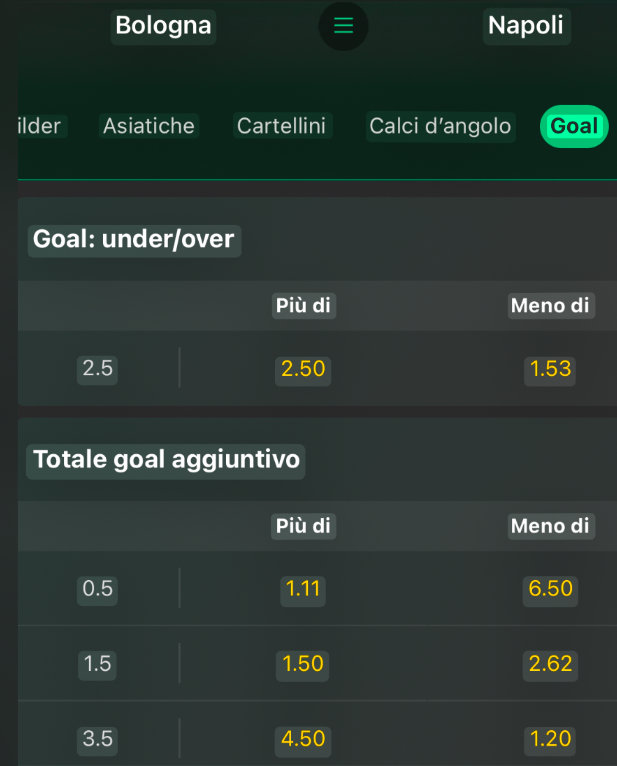Image resolution: width=617 pixels, height=766 pixels.
Task: Pick under 0.5 goals odds 6.50
Action: [x=550, y=589]
